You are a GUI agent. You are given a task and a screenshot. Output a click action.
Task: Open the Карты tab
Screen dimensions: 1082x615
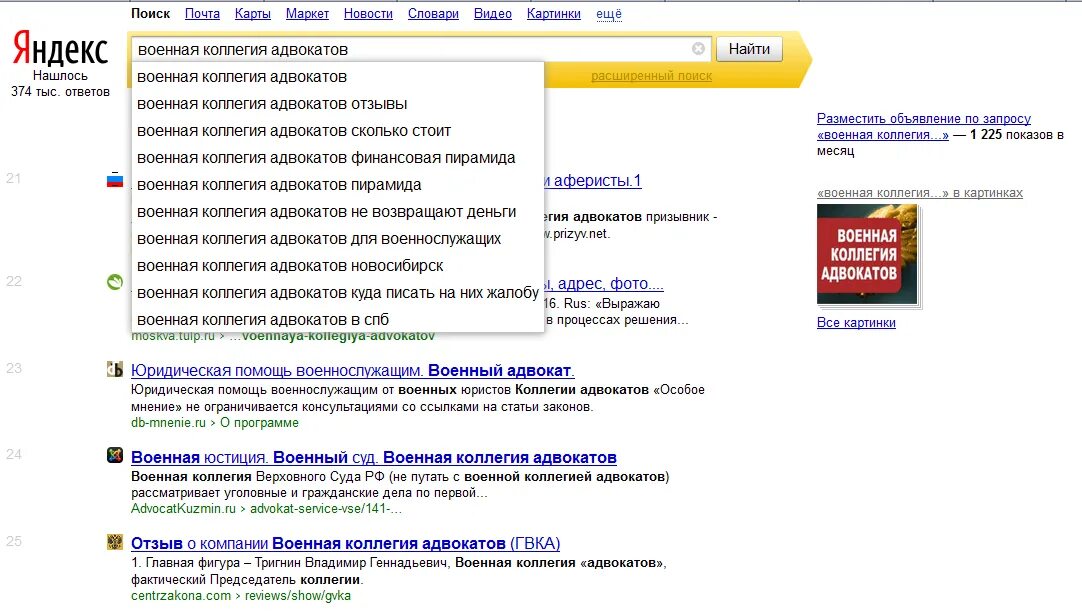(x=253, y=13)
